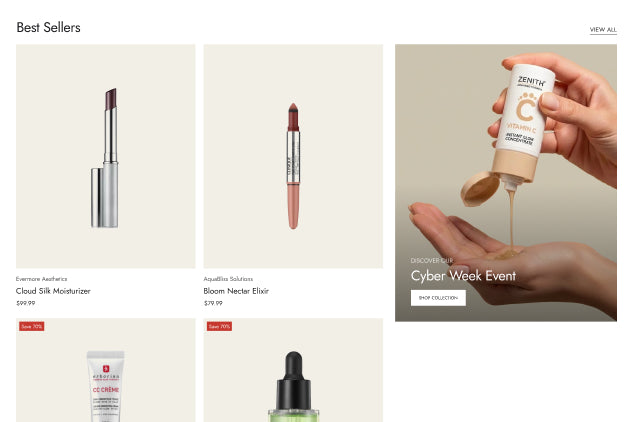Click the Evermore Aesthetics brand label
This screenshot has height=422, width=633.
(42, 279)
